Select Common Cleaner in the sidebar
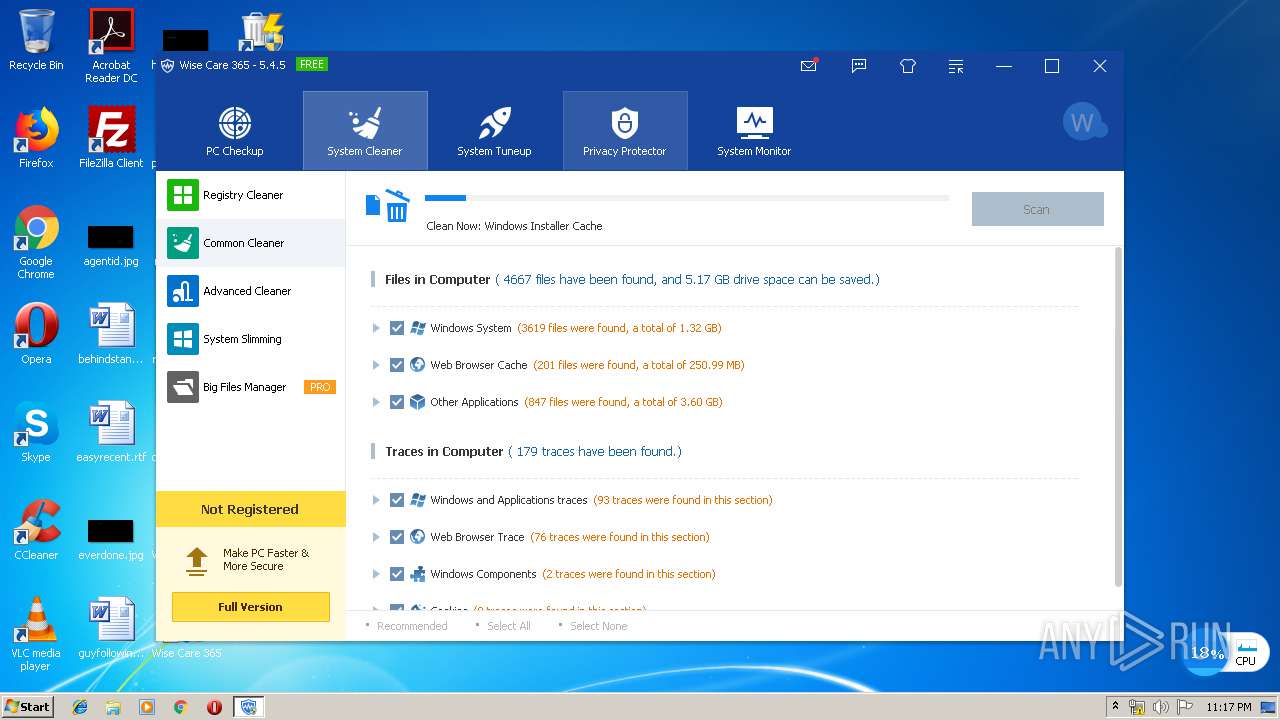The width and height of the screenshot is (1280, 720). pos(250,243)
